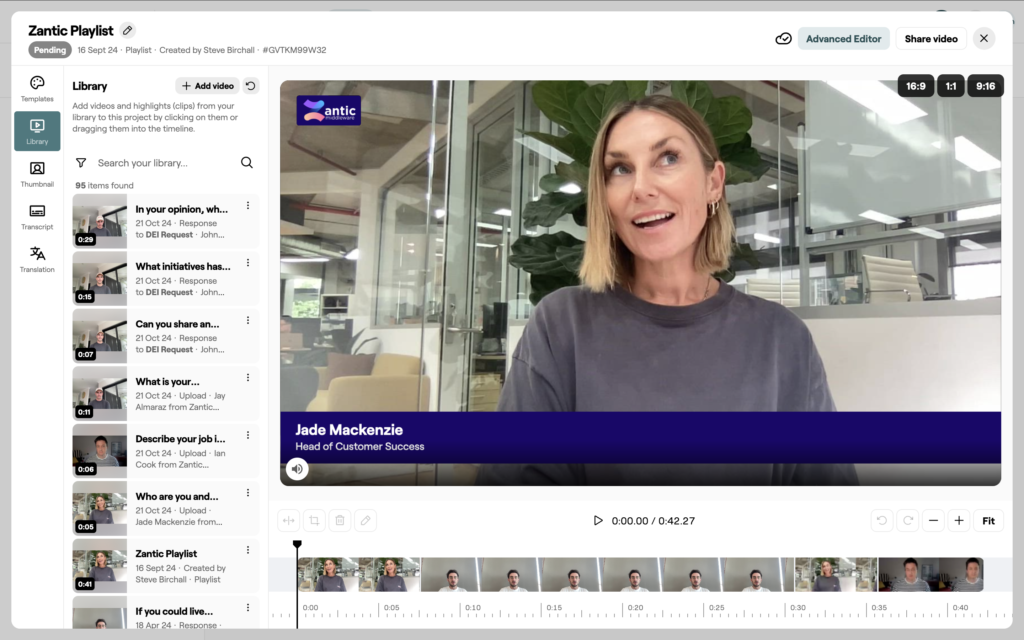
Task: Click the Pending status badge
Action: pos(50,50)
